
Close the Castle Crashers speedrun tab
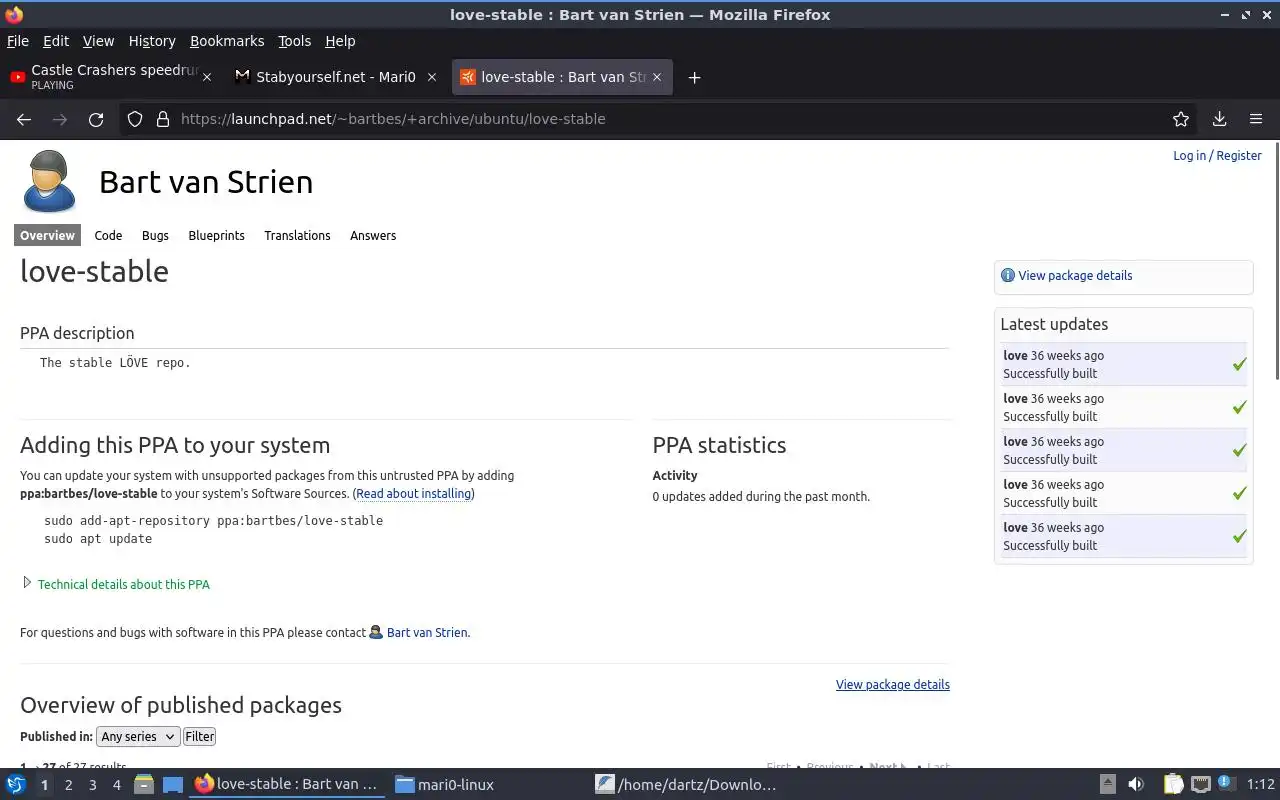click(x=207, y=77)
